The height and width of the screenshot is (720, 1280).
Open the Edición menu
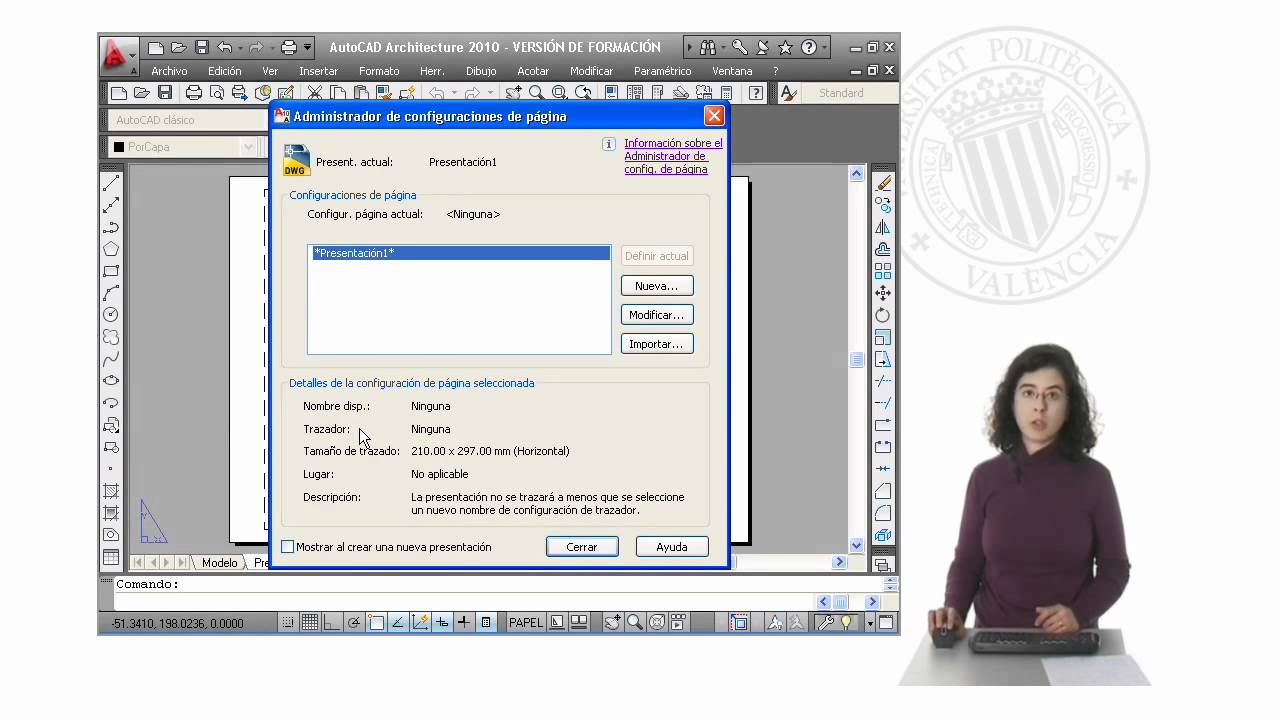point(224,71)
